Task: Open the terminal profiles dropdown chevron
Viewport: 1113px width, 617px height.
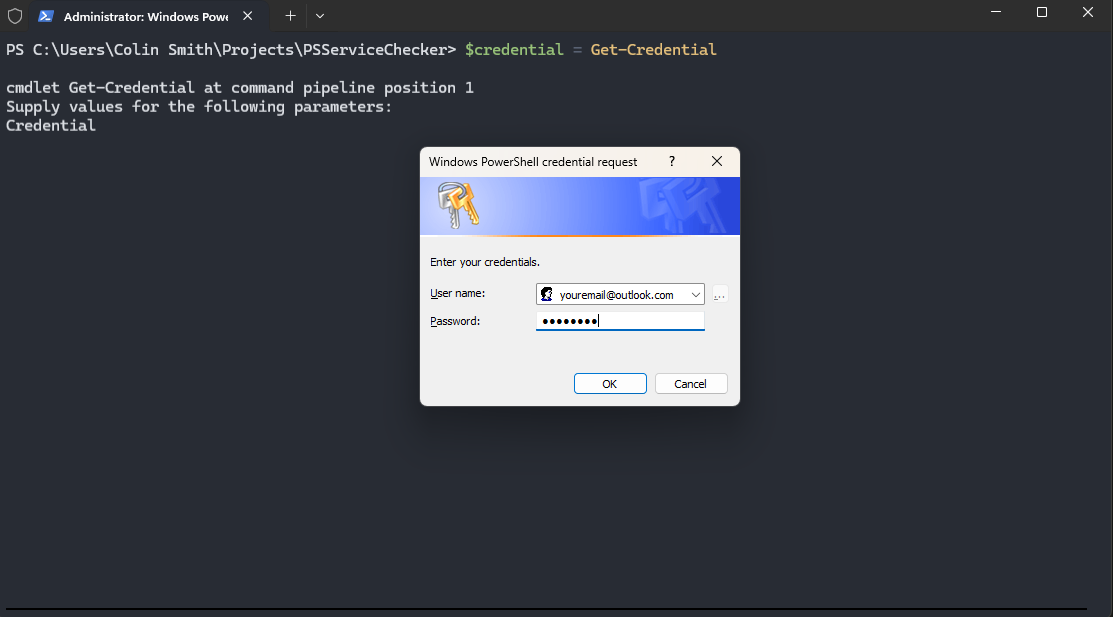Action: click(320, 16)
